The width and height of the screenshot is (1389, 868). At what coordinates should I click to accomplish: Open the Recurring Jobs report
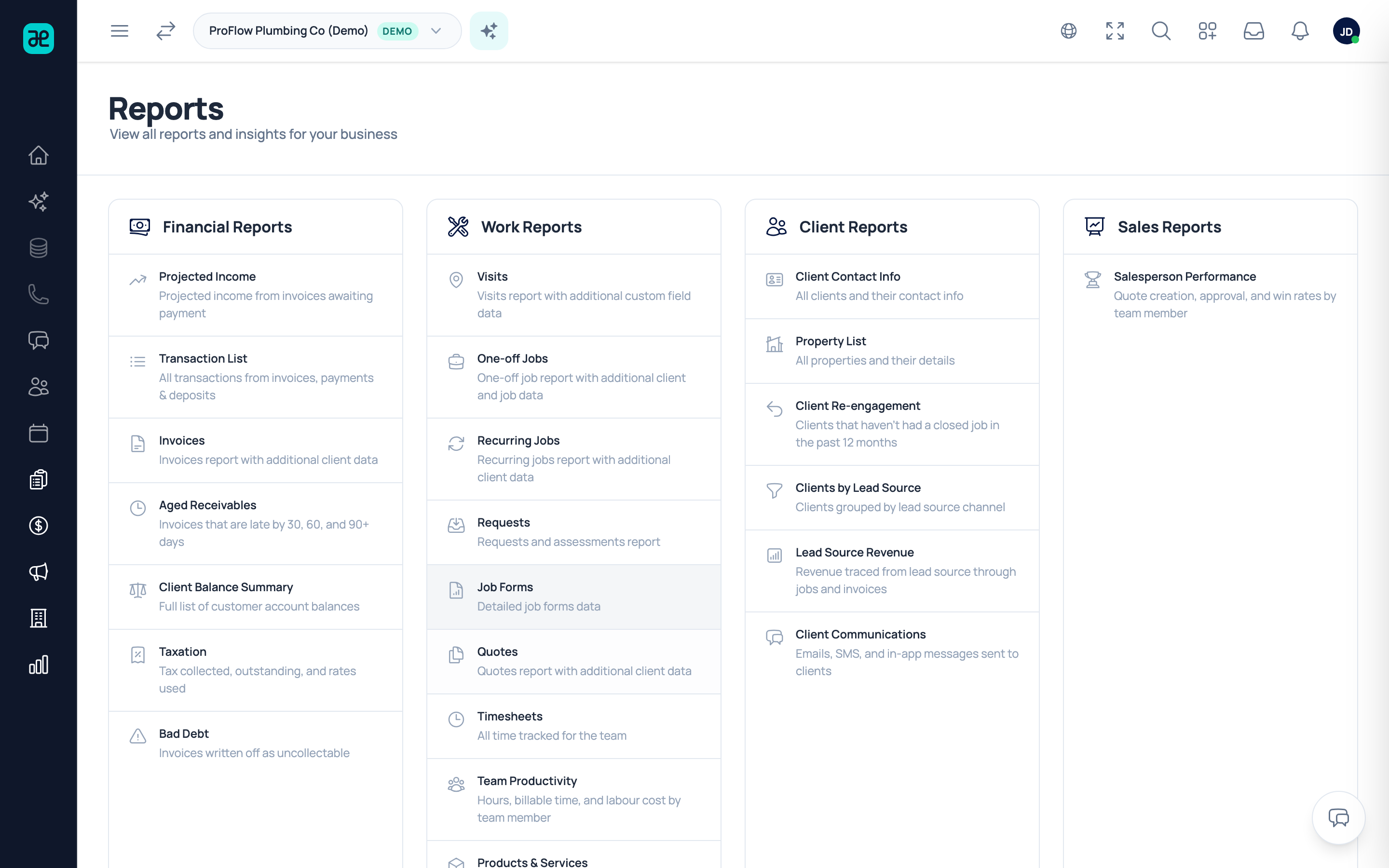tap(574, 459)
